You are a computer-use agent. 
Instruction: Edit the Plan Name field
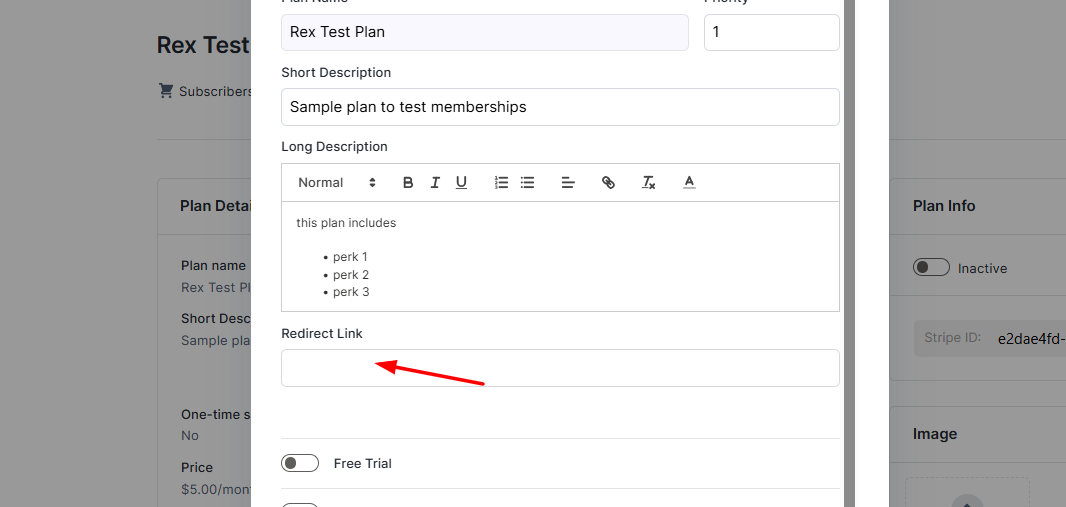coord(485,32)
